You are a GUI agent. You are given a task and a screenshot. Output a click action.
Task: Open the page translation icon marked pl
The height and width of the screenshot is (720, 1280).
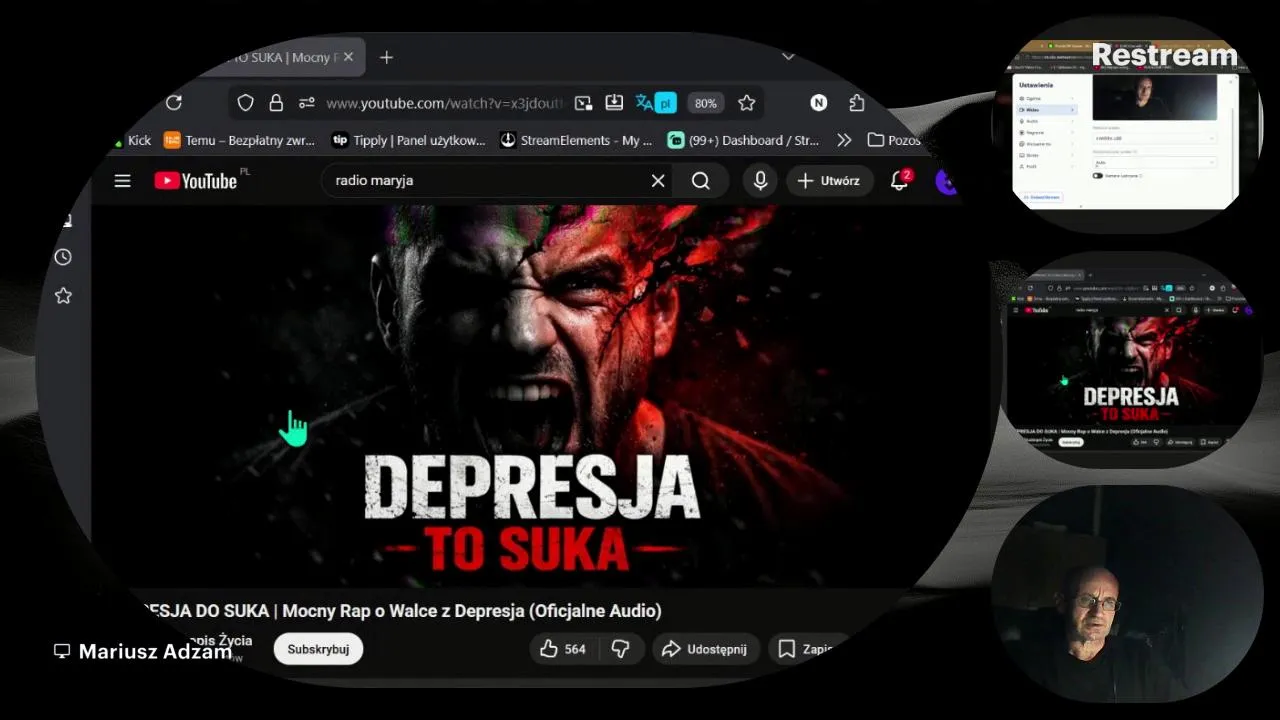(656, 103)
